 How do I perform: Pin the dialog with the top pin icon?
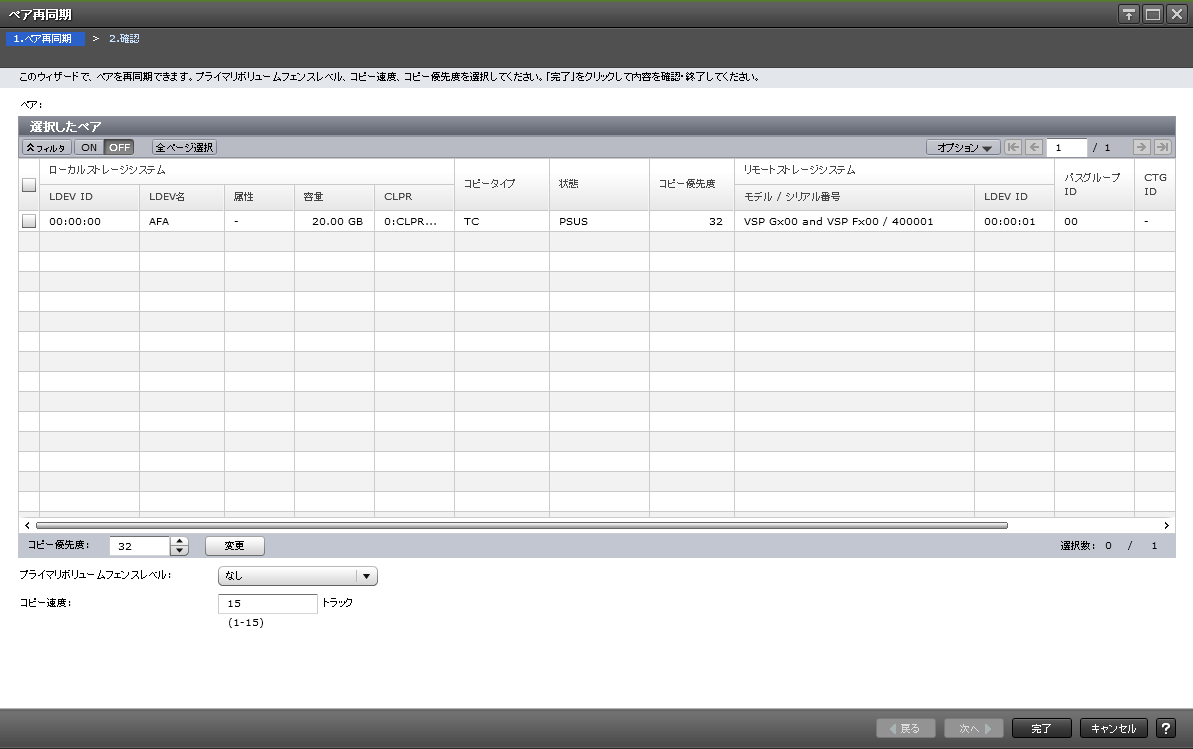coord(1128,14)
